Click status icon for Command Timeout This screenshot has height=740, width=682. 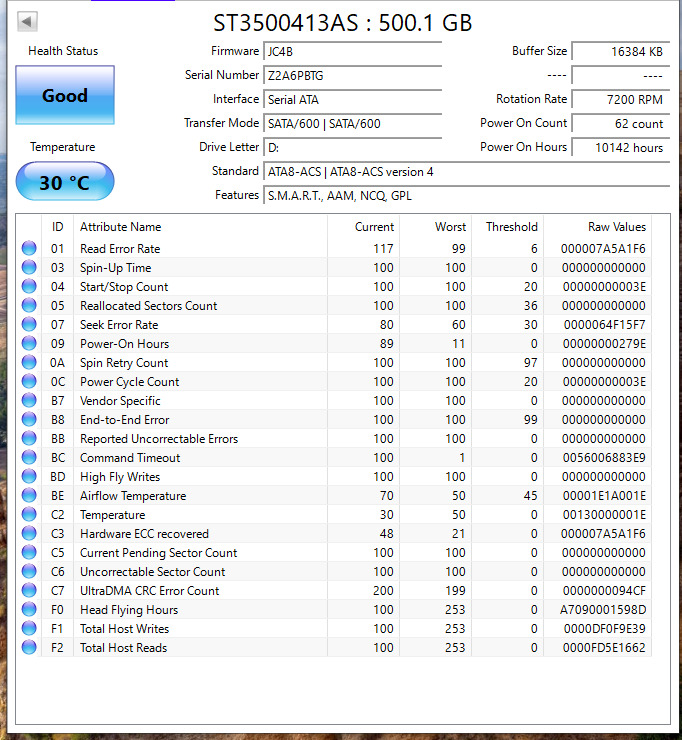29,457
